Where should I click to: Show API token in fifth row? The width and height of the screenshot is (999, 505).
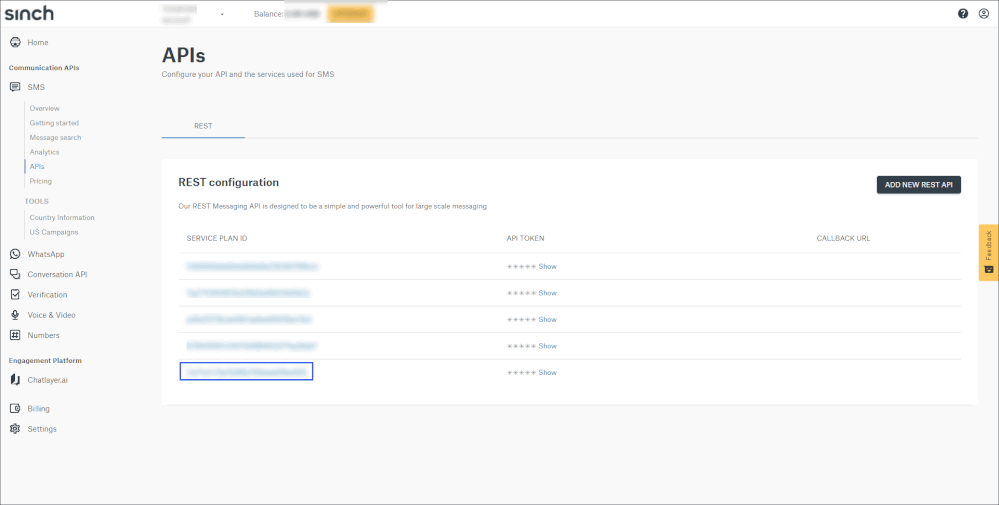tap(547, 373)
